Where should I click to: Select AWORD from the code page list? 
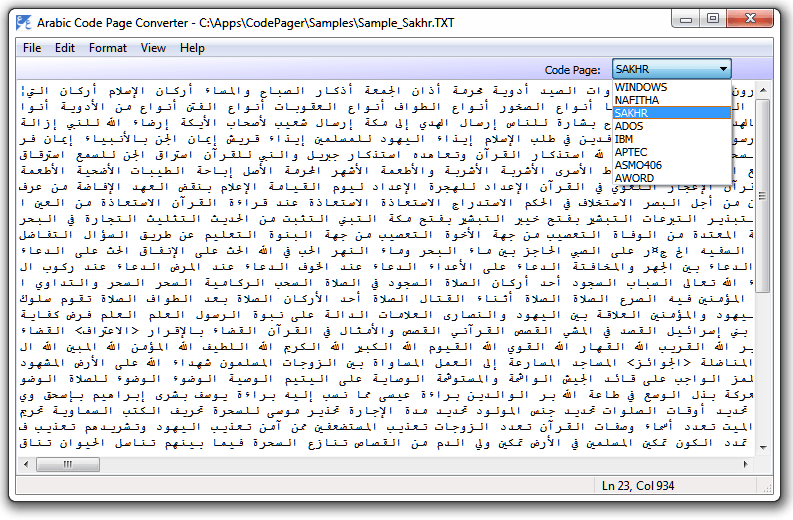pos(672,179)
